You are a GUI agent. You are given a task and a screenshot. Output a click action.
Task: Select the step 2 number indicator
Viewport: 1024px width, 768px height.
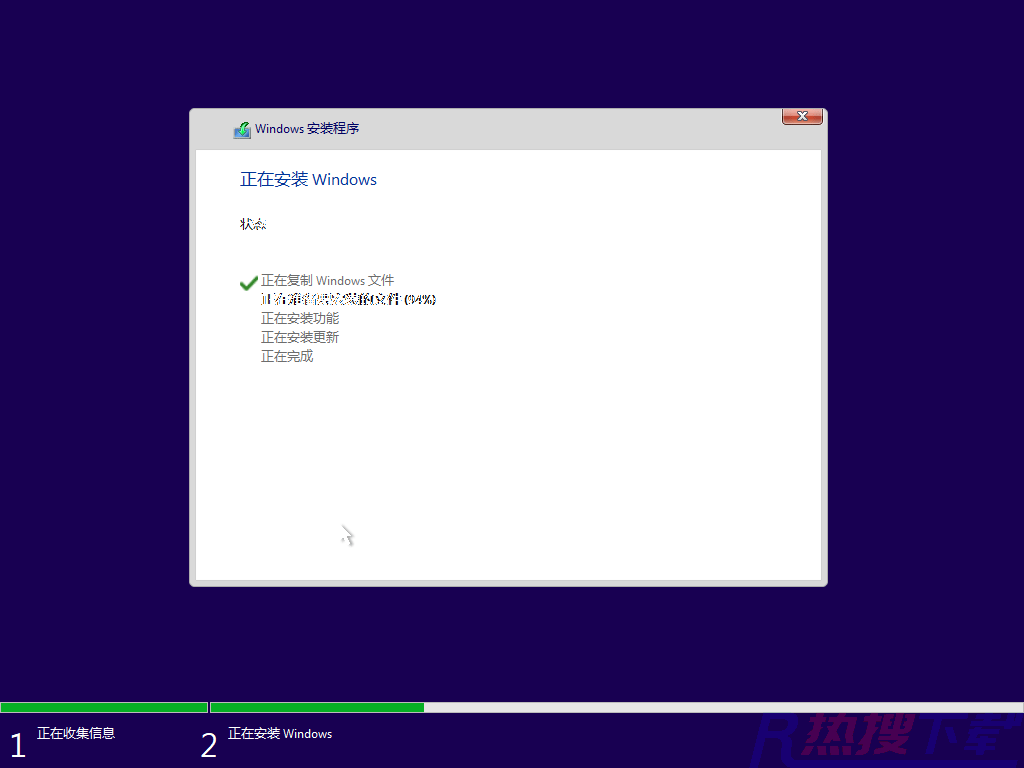tap(209, 744)
